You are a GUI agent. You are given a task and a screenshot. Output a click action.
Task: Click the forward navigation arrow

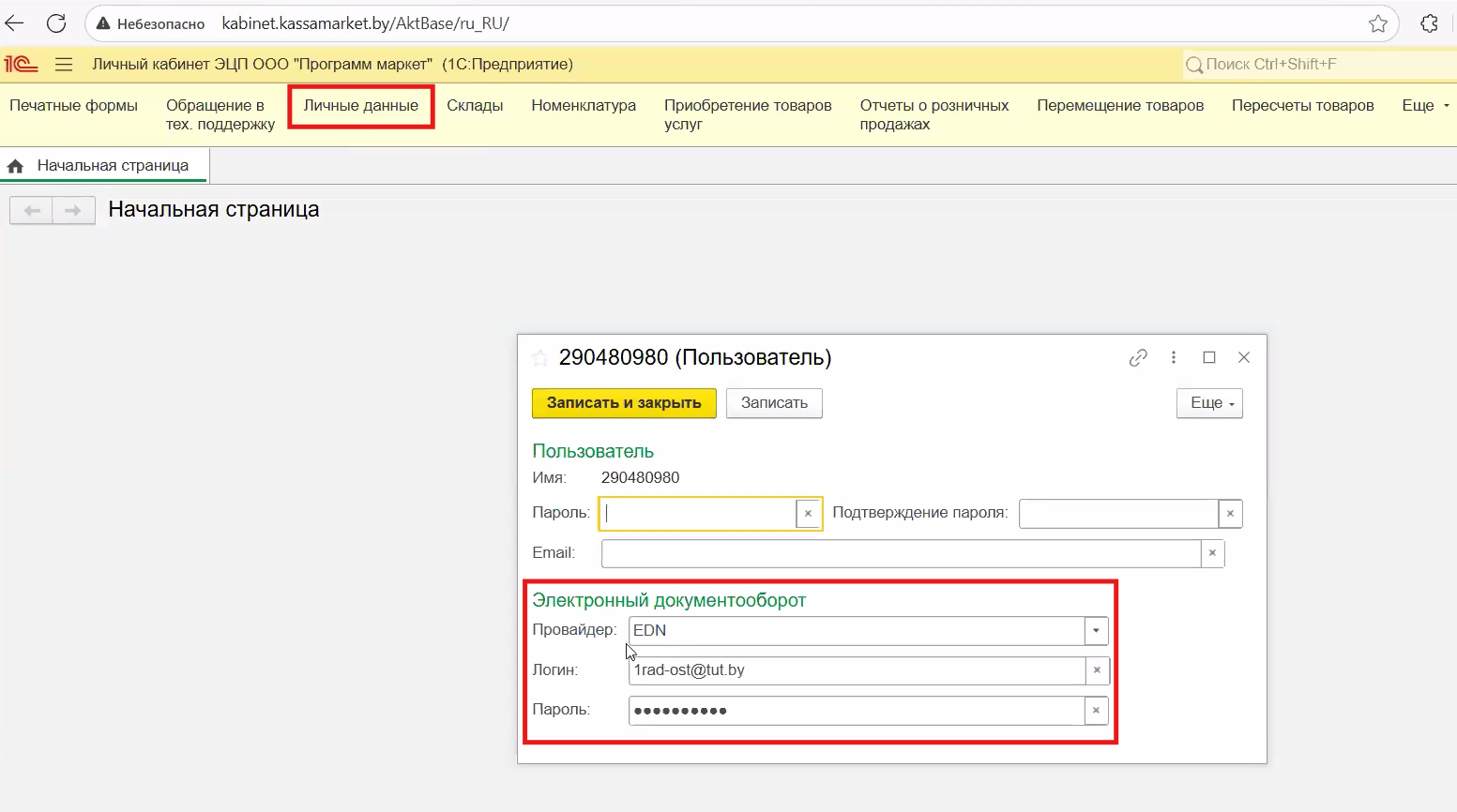[73, 210]
